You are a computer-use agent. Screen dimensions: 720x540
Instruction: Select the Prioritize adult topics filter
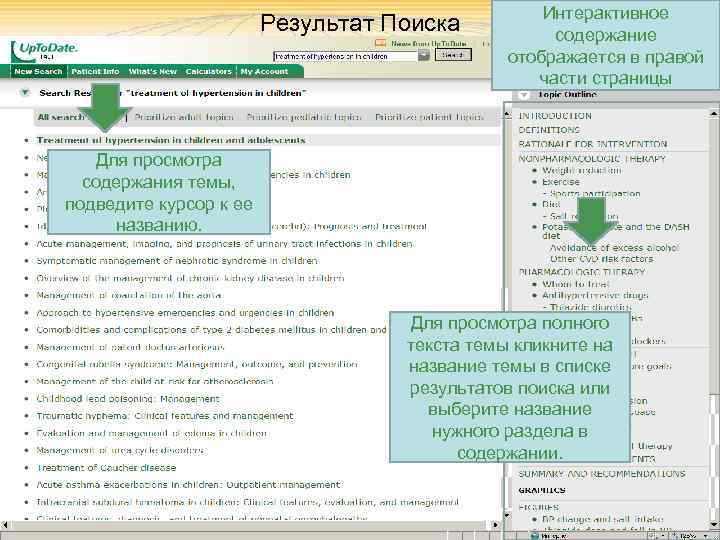pos(184,117)
